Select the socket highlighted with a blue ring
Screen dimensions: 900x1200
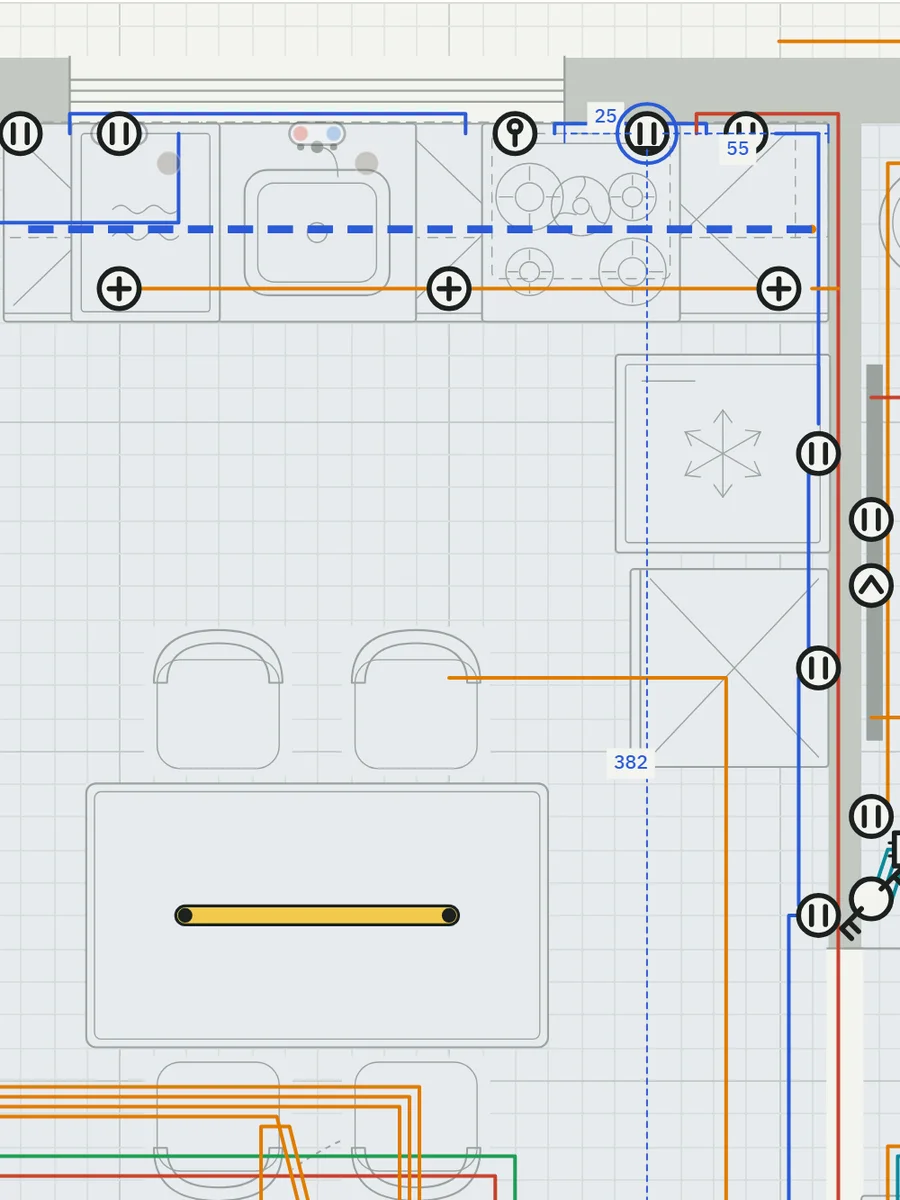[646, 133]
